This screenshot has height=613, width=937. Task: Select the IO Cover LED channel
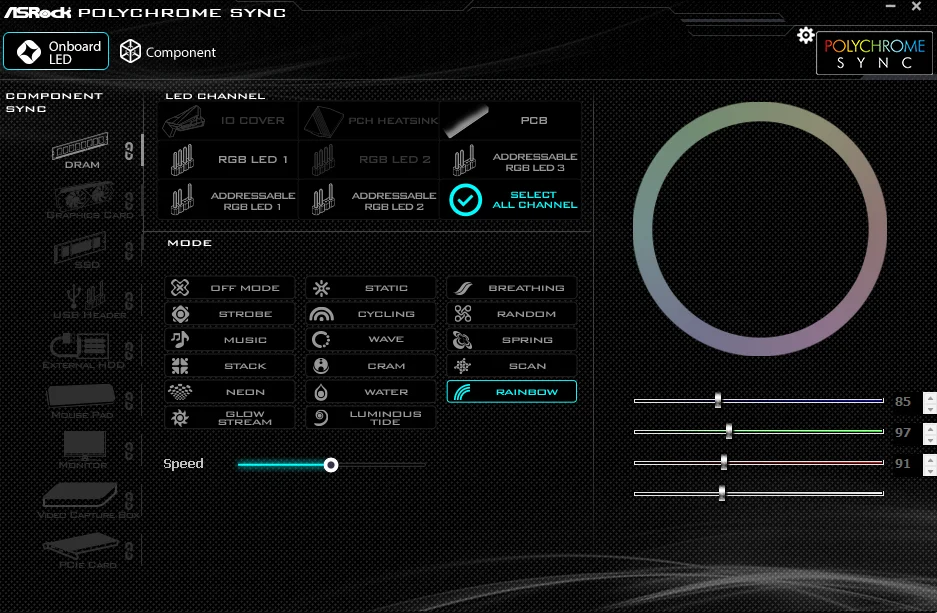click(x=228, y=121)
